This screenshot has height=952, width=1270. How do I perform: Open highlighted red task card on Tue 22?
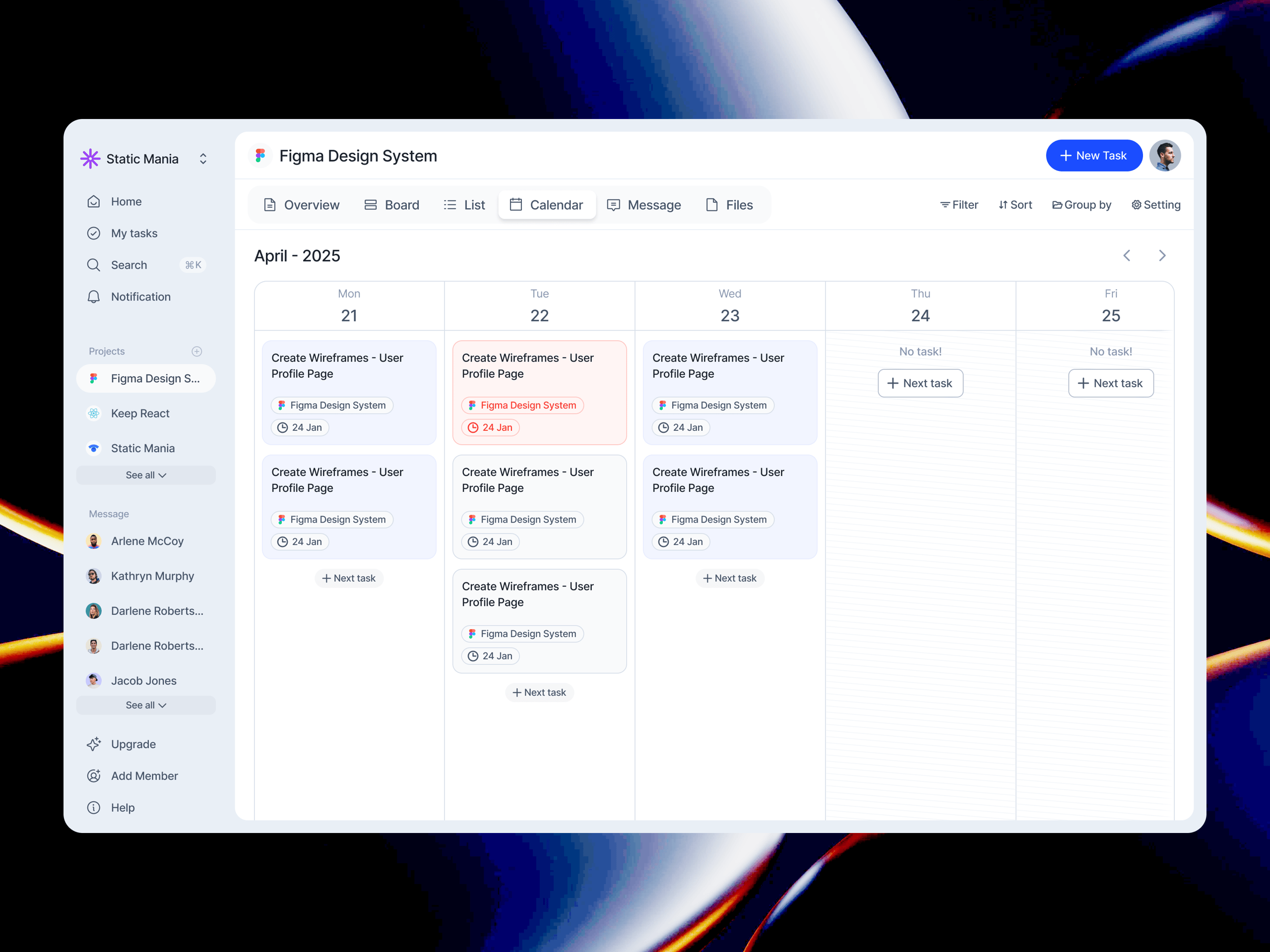coord(540,393)
